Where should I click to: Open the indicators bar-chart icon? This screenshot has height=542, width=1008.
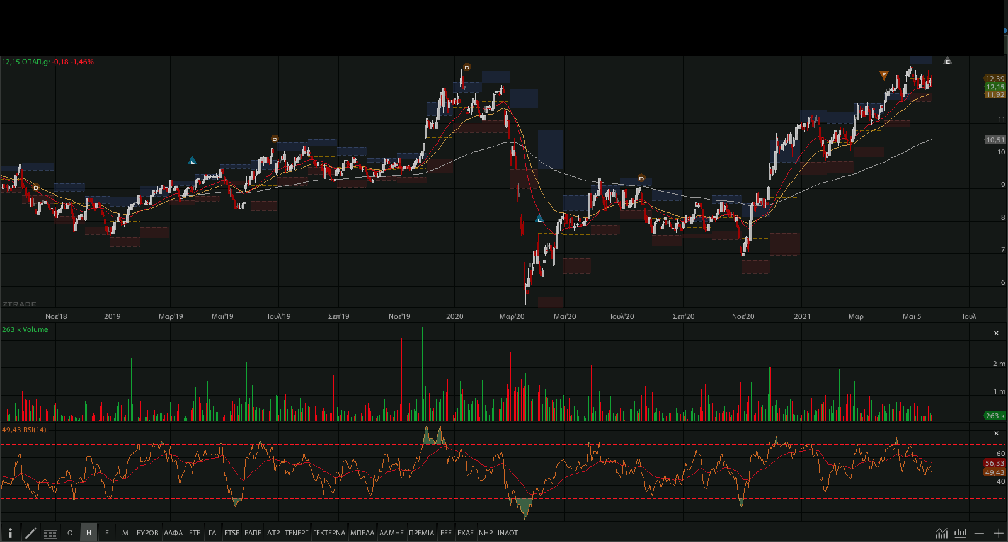click(960, 532)
